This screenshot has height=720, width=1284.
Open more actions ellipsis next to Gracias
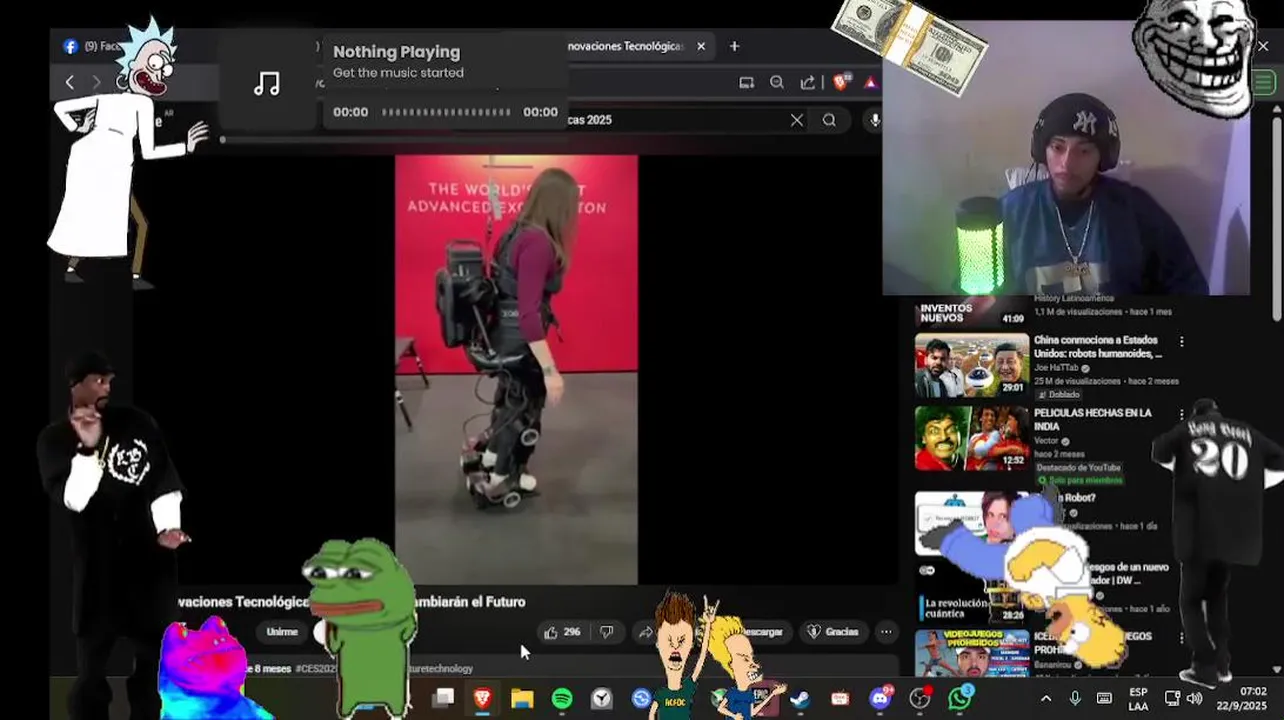click(886, 632)
